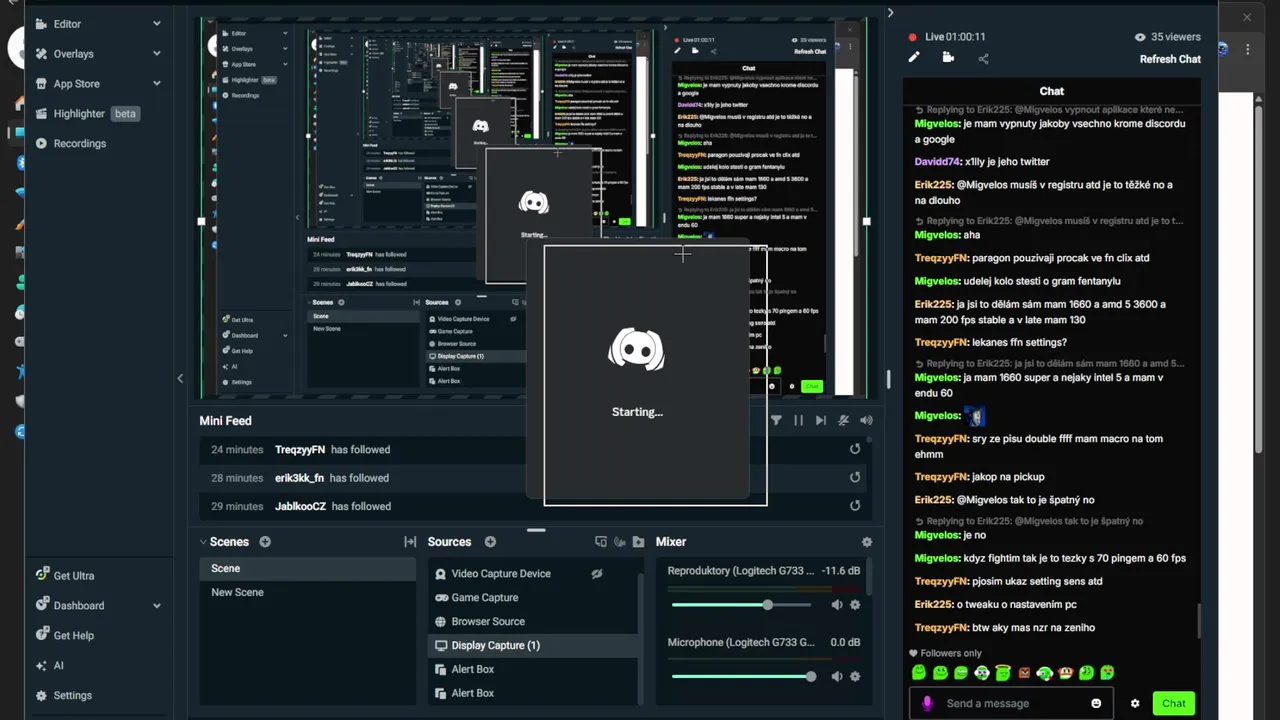Viewport: 1280px width, 720px height.
Task: Click the camera clip icon above chat
Action: coord(948,58)
